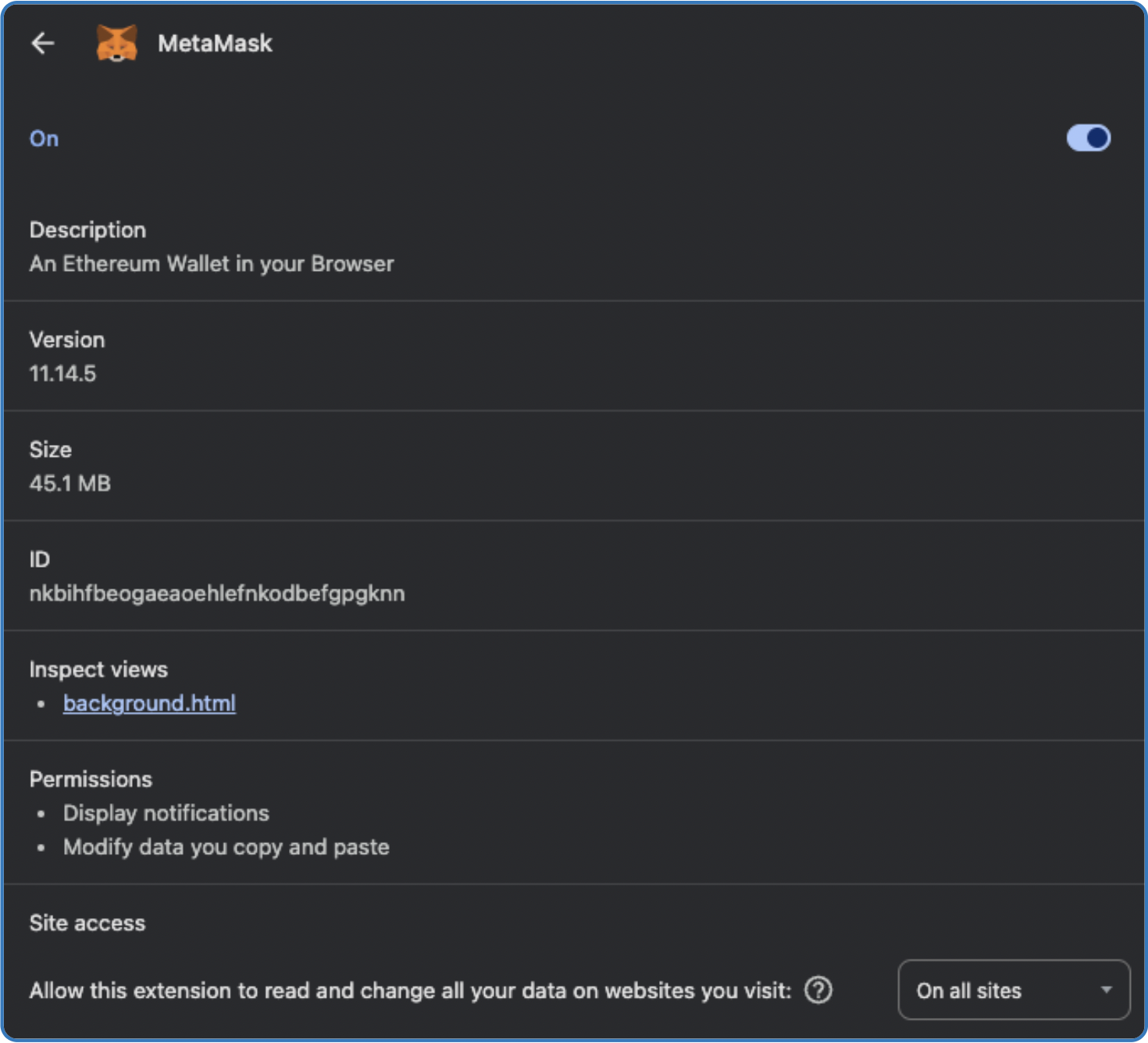This screenshot has height=1043, width=1148.
Task: Go back using the arrow icon
Action: [43, 44]
